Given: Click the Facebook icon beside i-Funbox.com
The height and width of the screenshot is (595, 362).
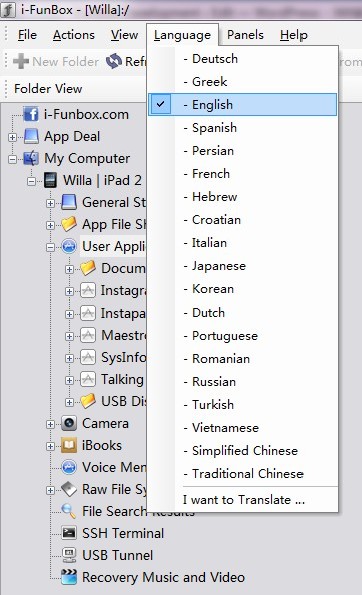Looking at the screenshot, I should click(x=31, y=114).
